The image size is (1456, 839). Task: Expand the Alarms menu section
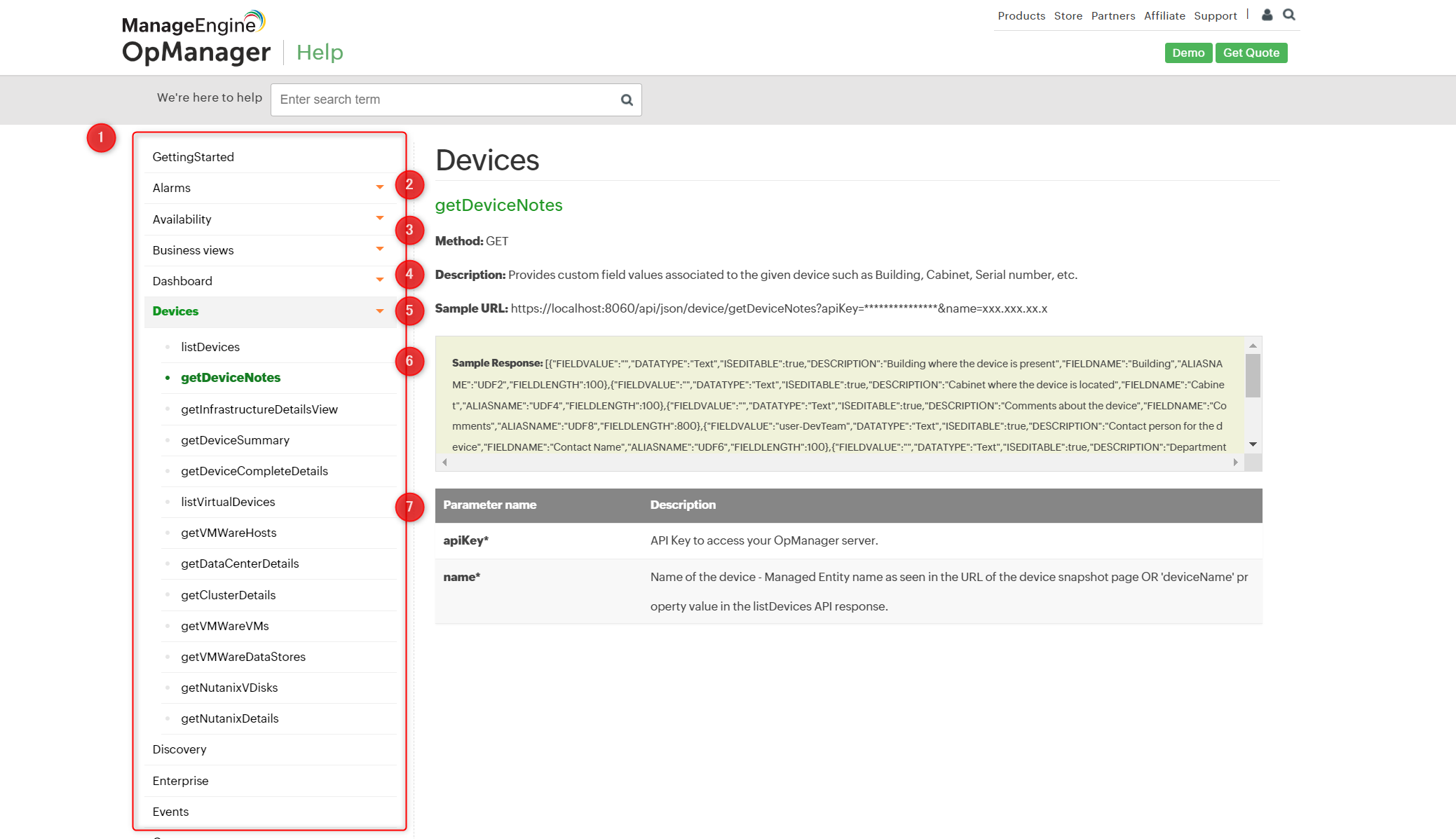click(379, 188)
